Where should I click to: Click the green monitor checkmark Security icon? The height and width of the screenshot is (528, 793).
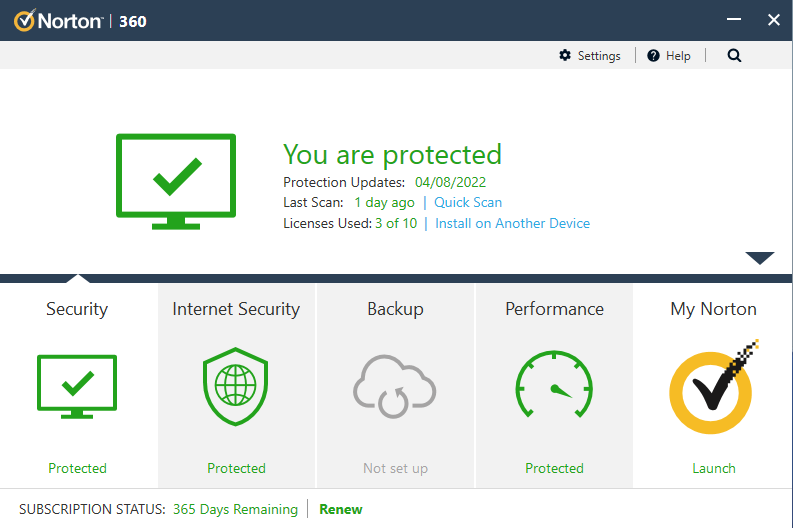click(x=77, y=386)
